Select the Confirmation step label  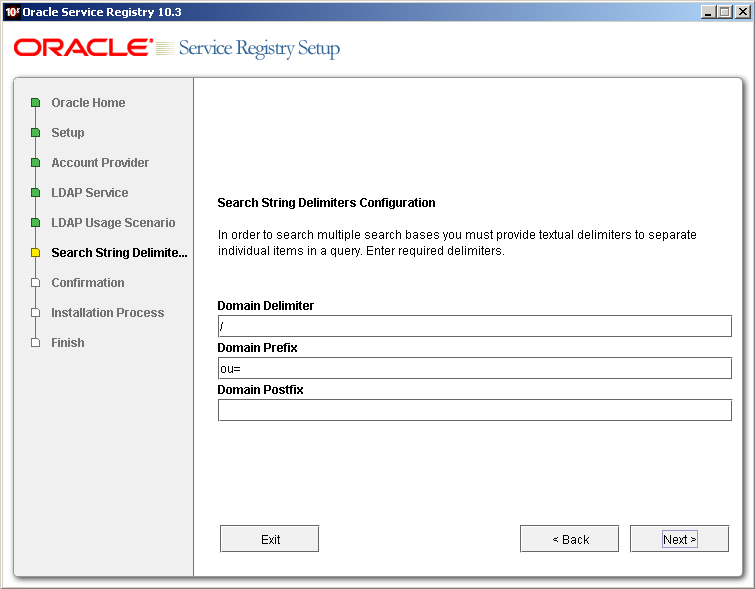(x=88, y=283)
